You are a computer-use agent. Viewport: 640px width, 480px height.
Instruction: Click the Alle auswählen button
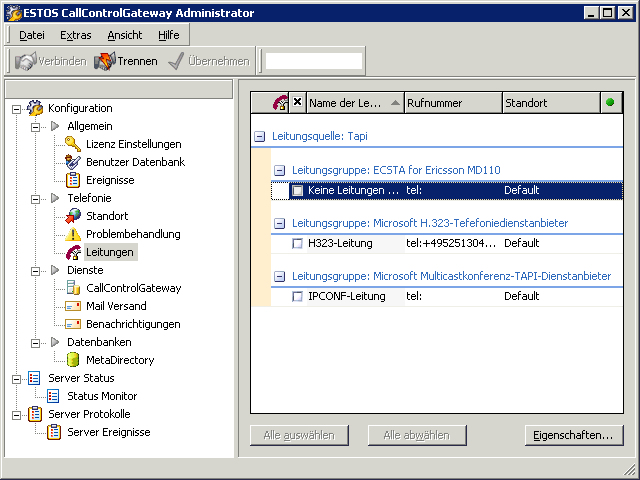point(299,435)
